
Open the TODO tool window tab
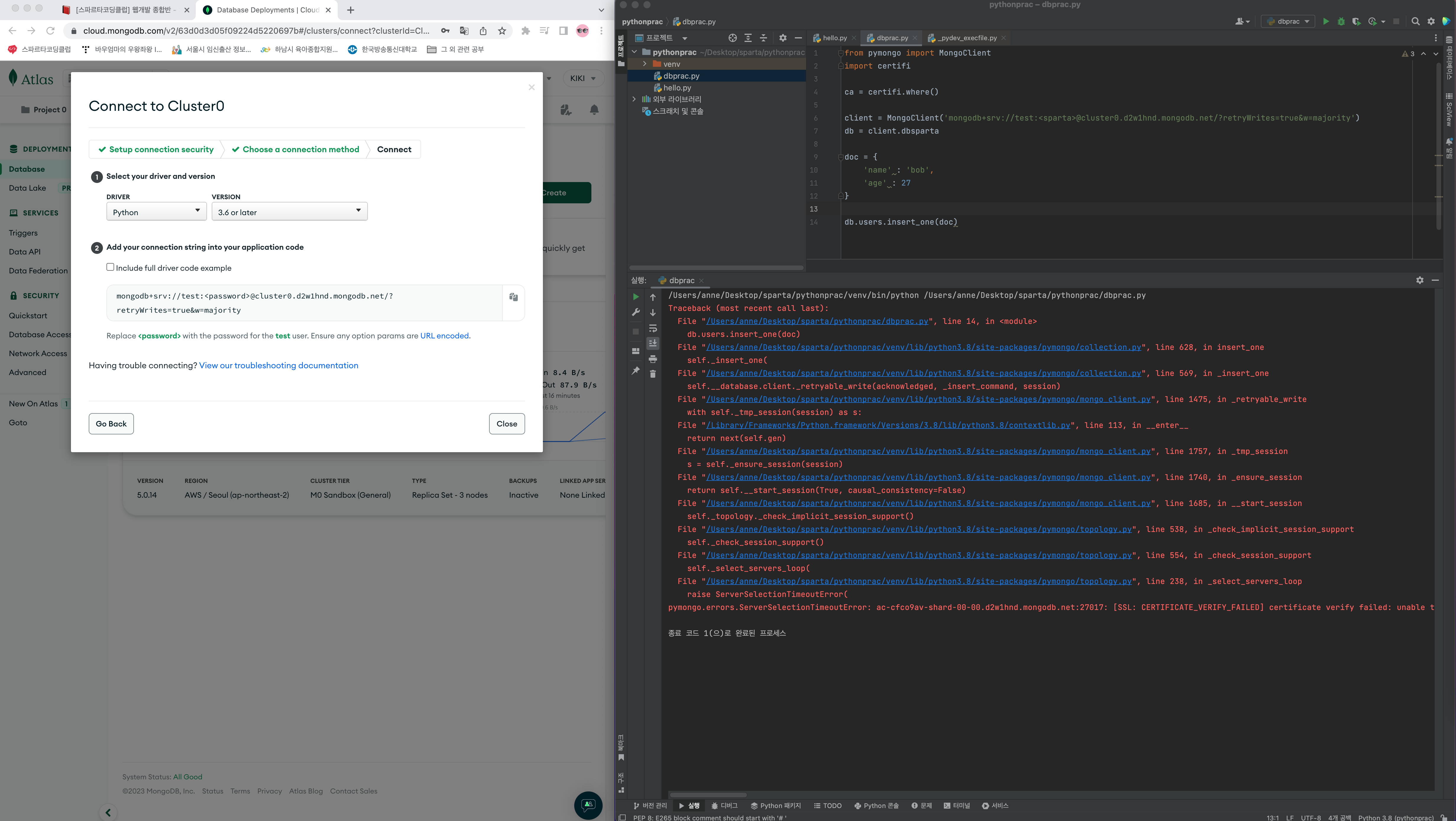point(827,806)
